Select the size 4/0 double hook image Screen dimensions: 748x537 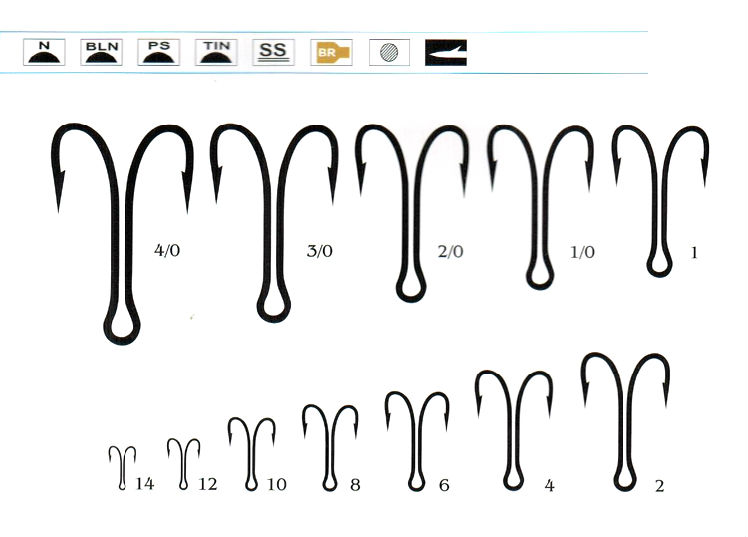[122, 234]
